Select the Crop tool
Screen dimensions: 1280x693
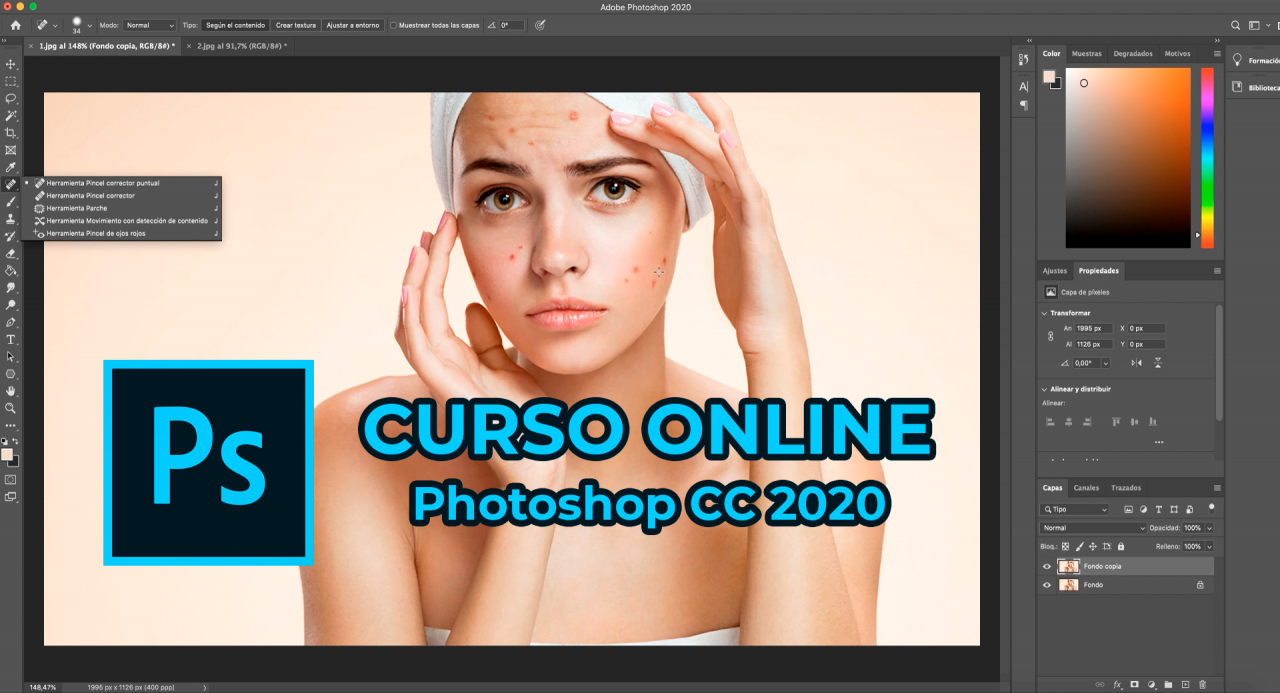point(11,133)
